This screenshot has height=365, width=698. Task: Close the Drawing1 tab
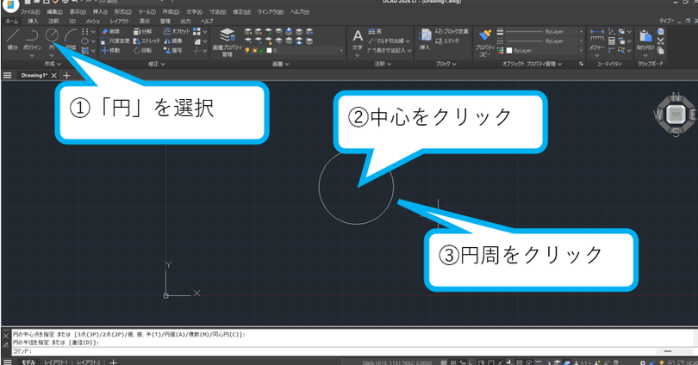[54, 76]
